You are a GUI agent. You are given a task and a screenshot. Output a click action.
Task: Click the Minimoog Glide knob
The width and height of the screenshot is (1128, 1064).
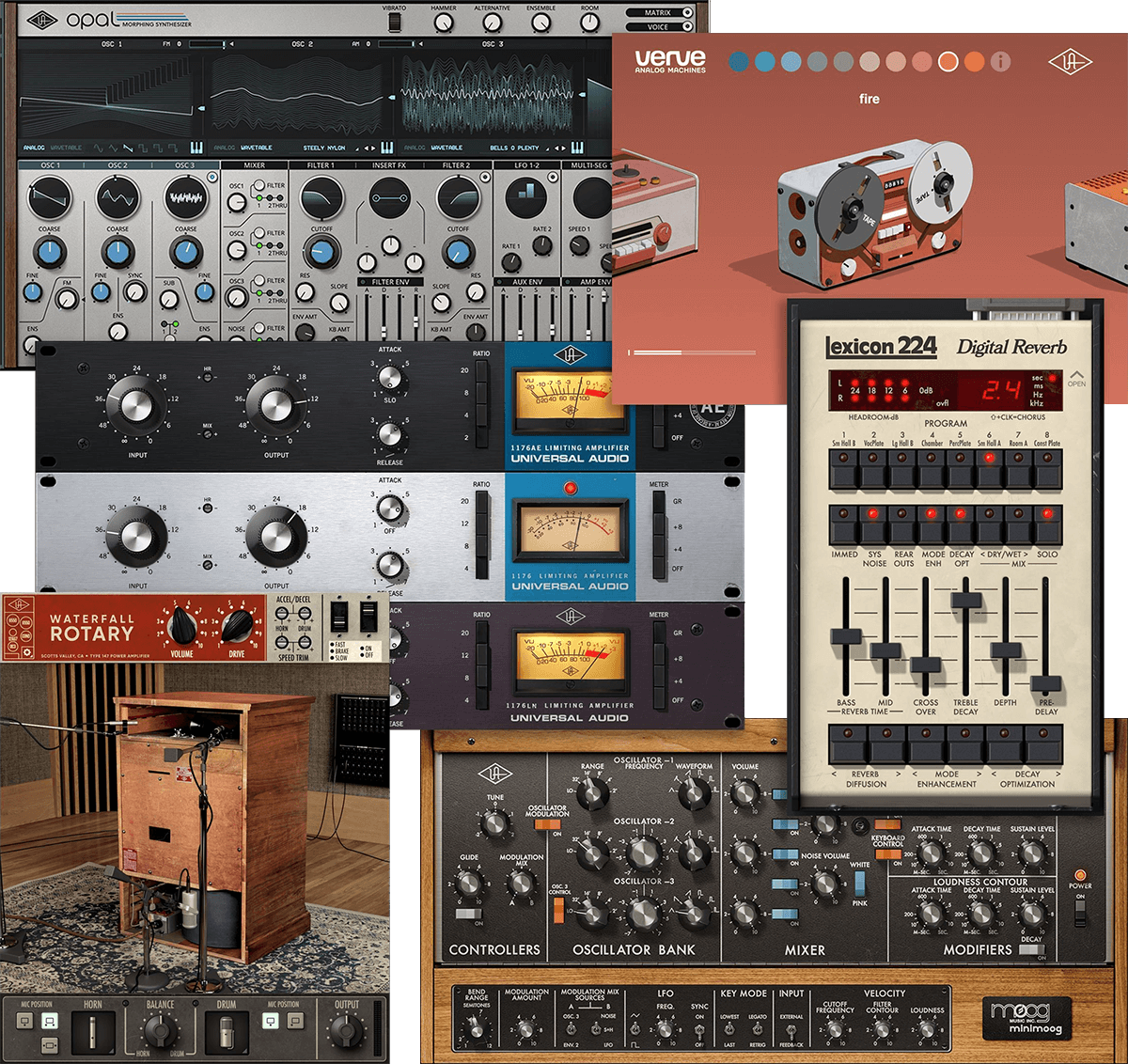pyautogui.click(x=468, y=884)
